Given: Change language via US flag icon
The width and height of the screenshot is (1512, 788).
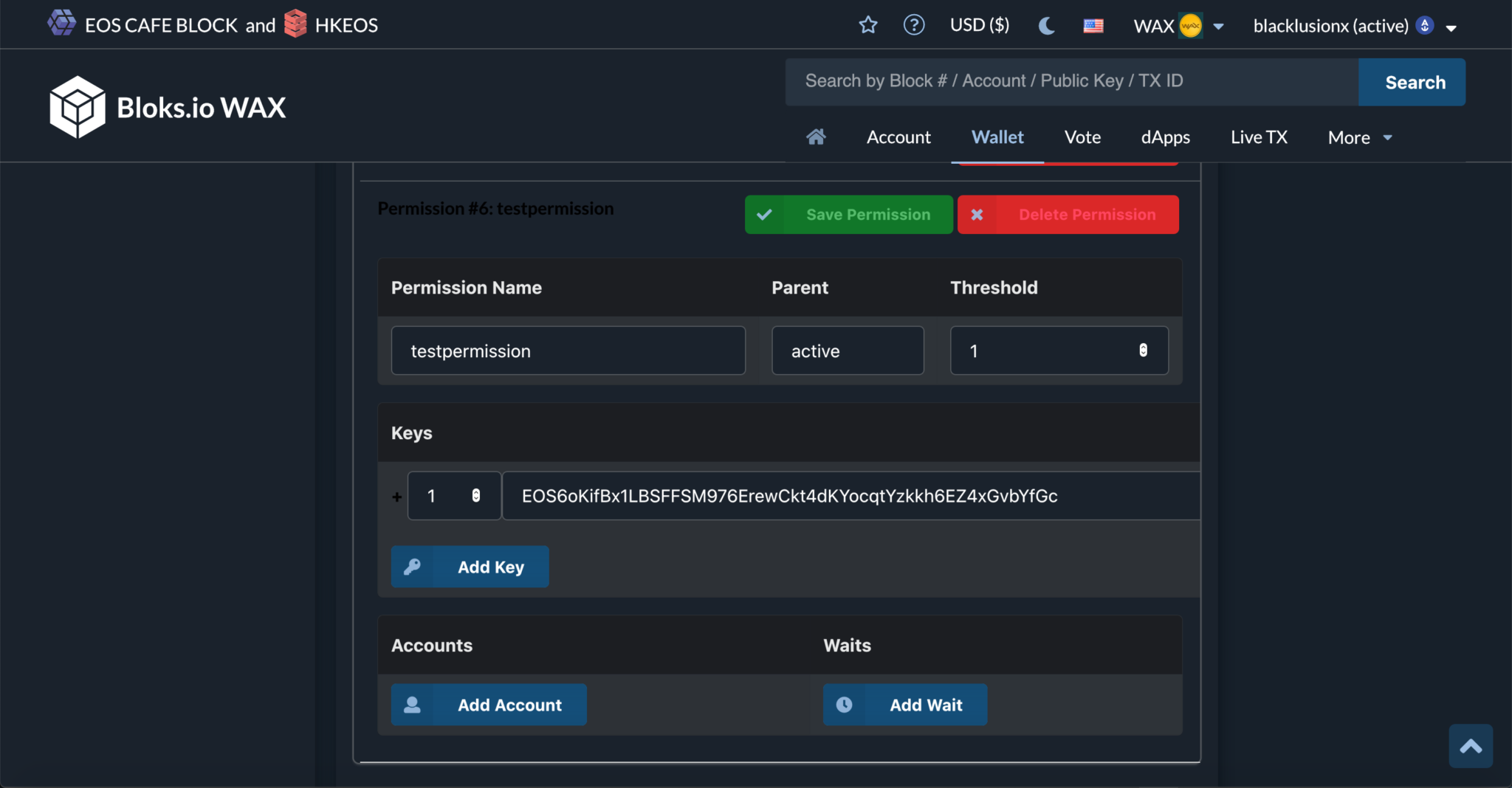Looking at the screenshot, I should pos(1093,26).
